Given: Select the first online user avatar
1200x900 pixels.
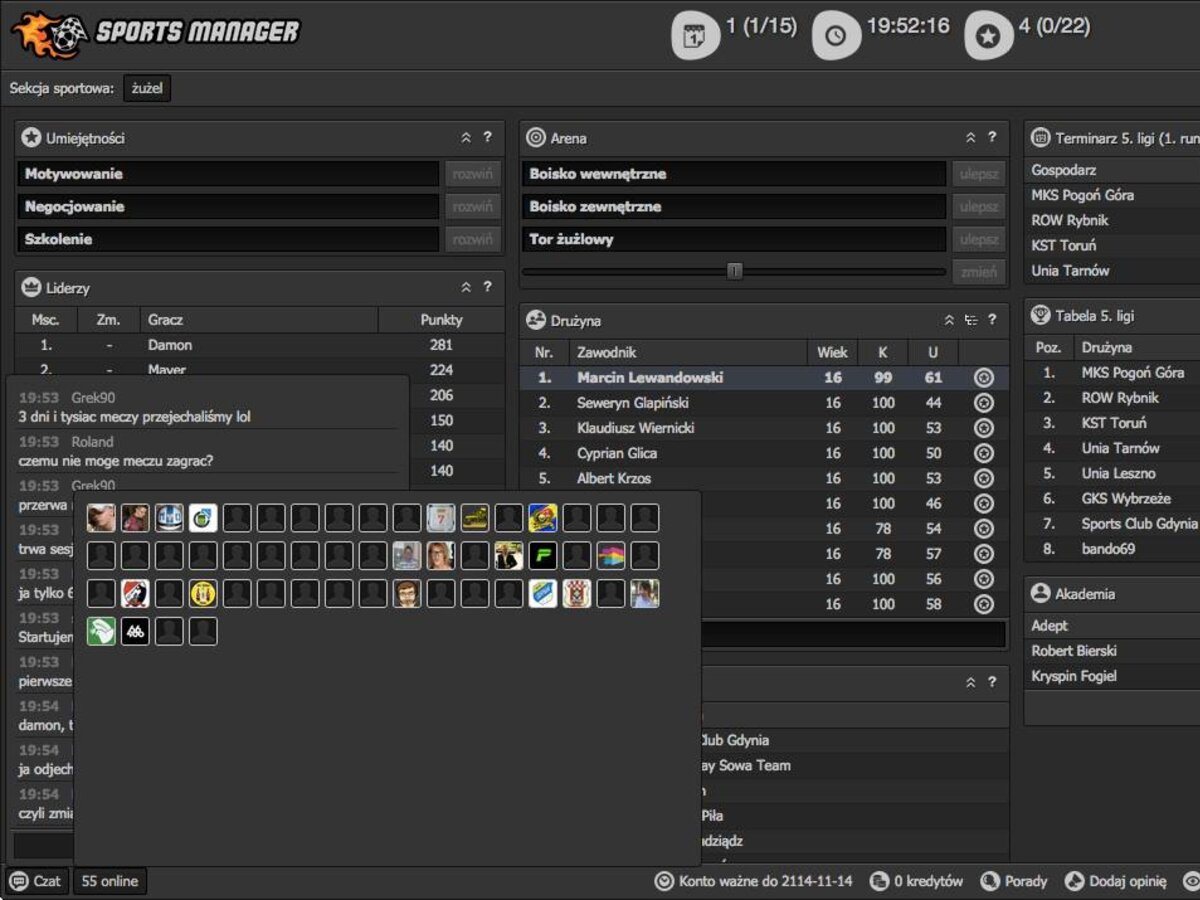Looking at the screenshot, I should 101,518.
